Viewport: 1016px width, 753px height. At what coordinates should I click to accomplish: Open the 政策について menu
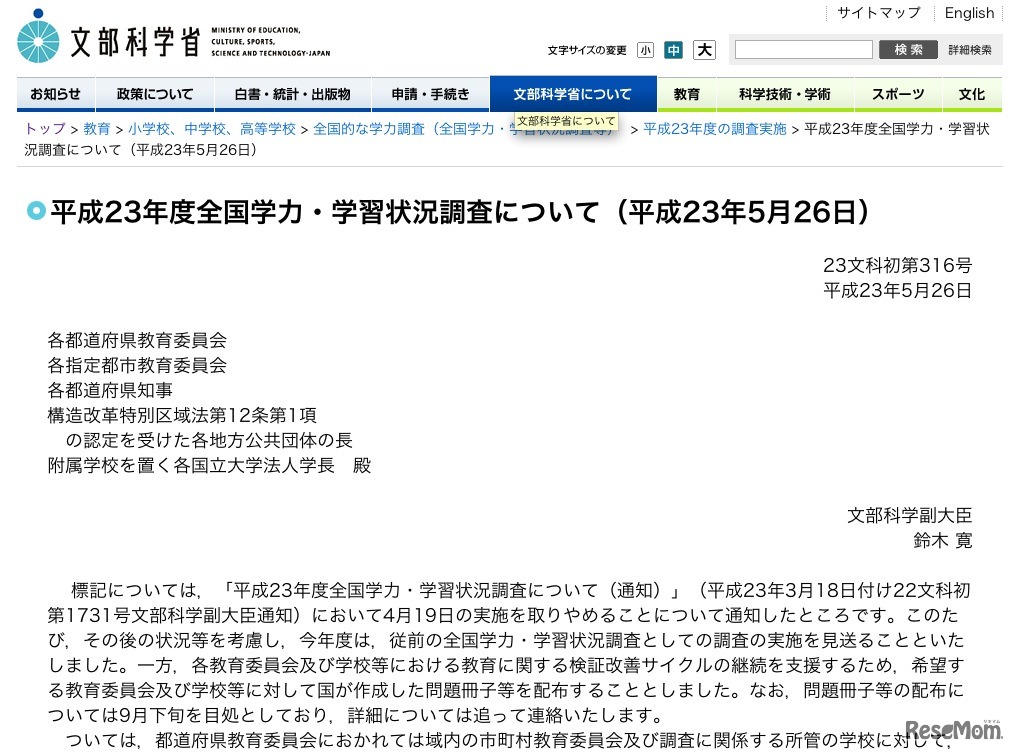click(x=154, y=93)
